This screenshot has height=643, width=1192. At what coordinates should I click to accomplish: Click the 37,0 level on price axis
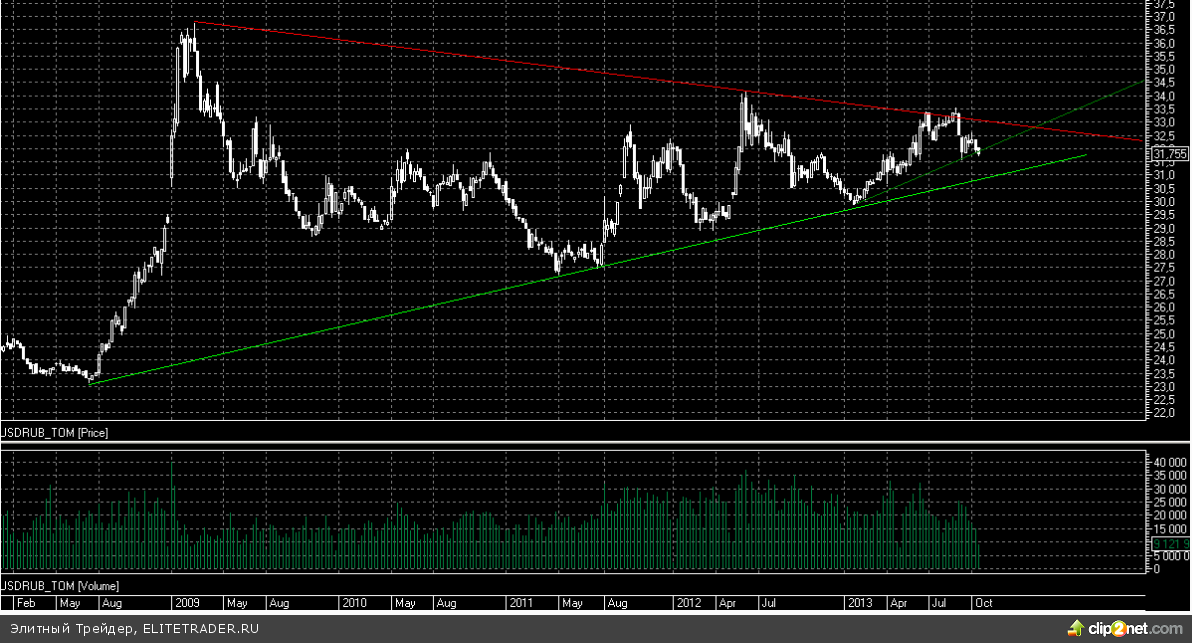1164,17
